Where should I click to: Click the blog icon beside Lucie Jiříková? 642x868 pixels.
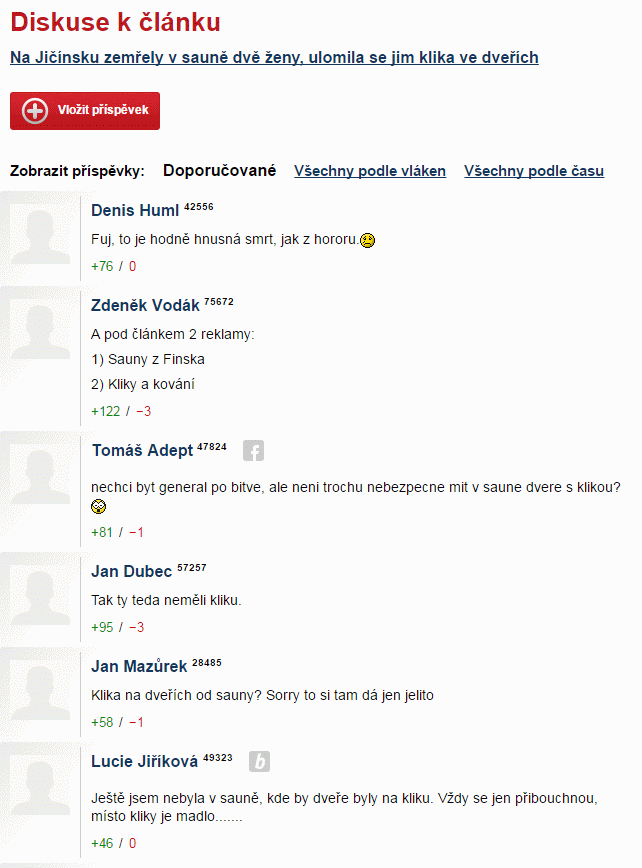tap(259, 762)
